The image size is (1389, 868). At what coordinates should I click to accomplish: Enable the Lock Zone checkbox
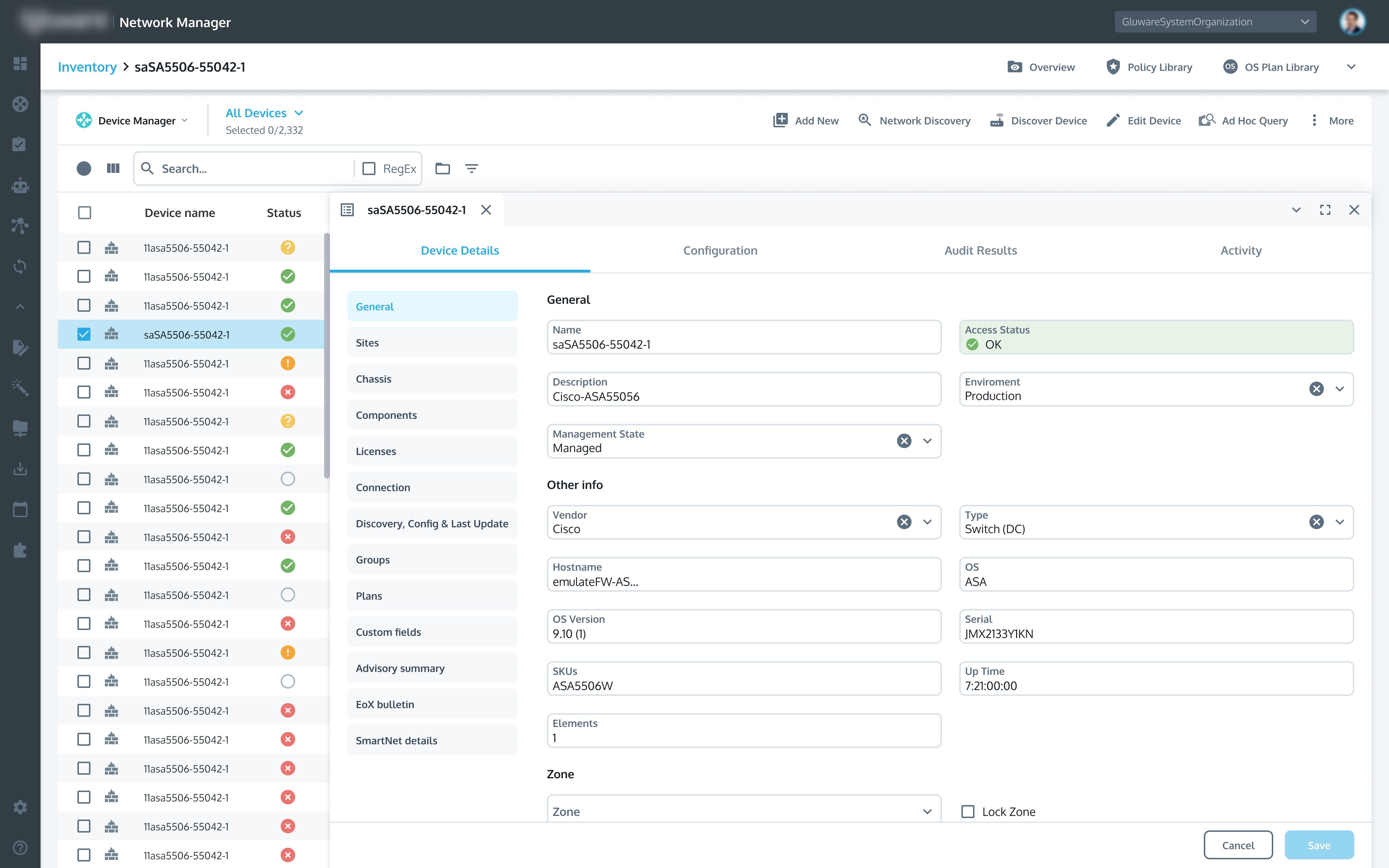[x=968, y=812]
